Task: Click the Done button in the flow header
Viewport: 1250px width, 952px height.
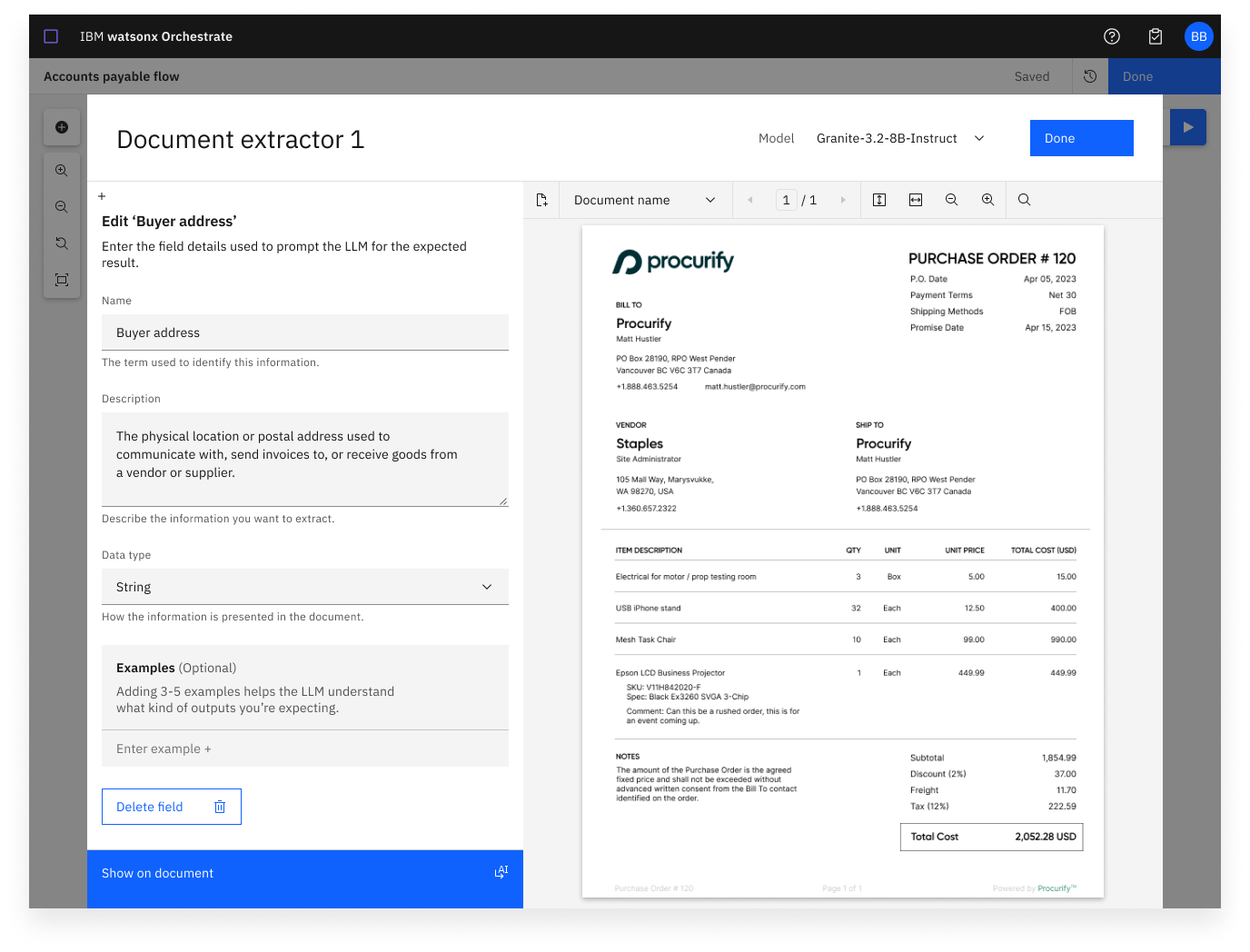Action: (1165, 76)
